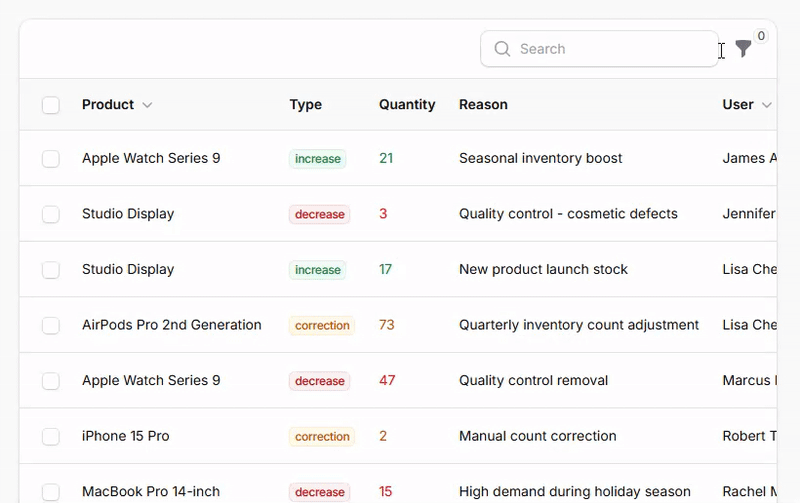Toggle the select-all checkbox in header
The image size is (800, 503).
point(51,105)
